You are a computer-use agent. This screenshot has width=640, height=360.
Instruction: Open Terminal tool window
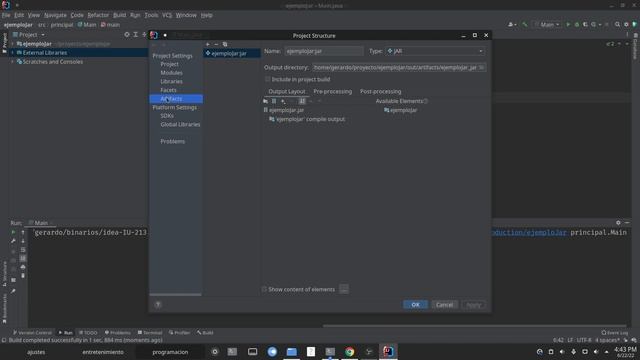pos(150,333)
